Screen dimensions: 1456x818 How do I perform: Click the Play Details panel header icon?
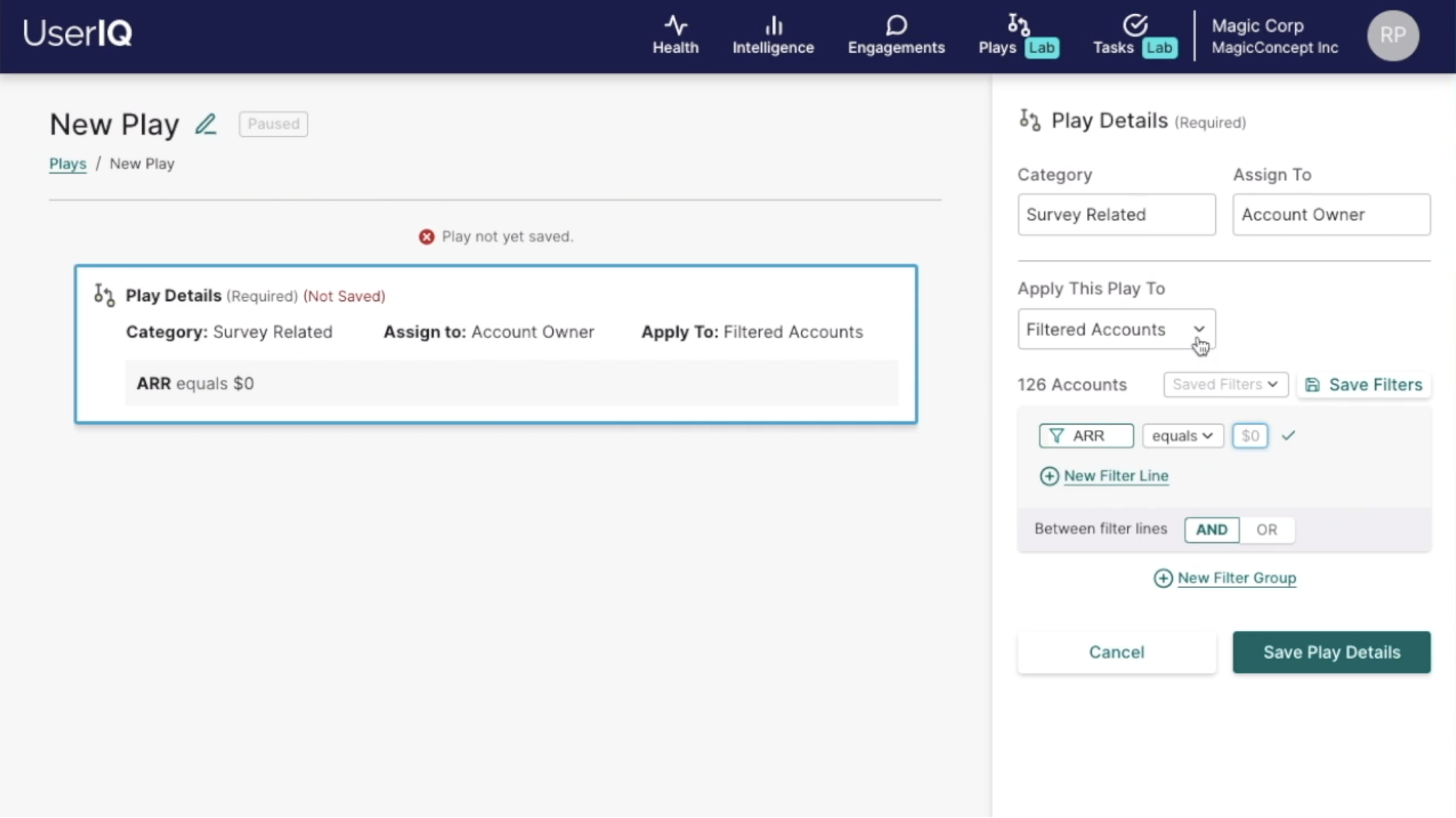pyautogui.click(x=1029, y=120)
